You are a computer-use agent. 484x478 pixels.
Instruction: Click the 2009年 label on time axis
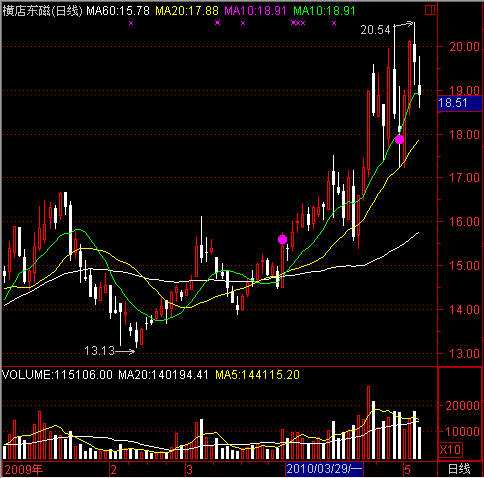pos(24,470)
